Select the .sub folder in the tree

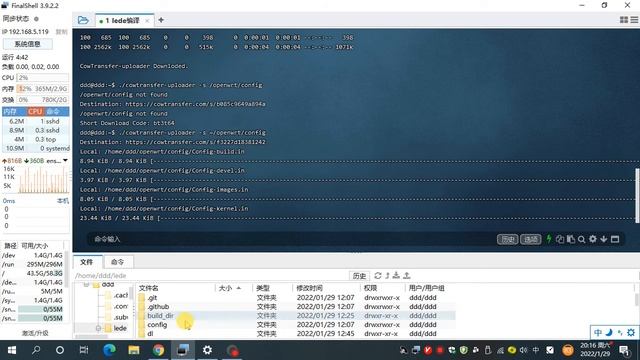pos(116,317)
